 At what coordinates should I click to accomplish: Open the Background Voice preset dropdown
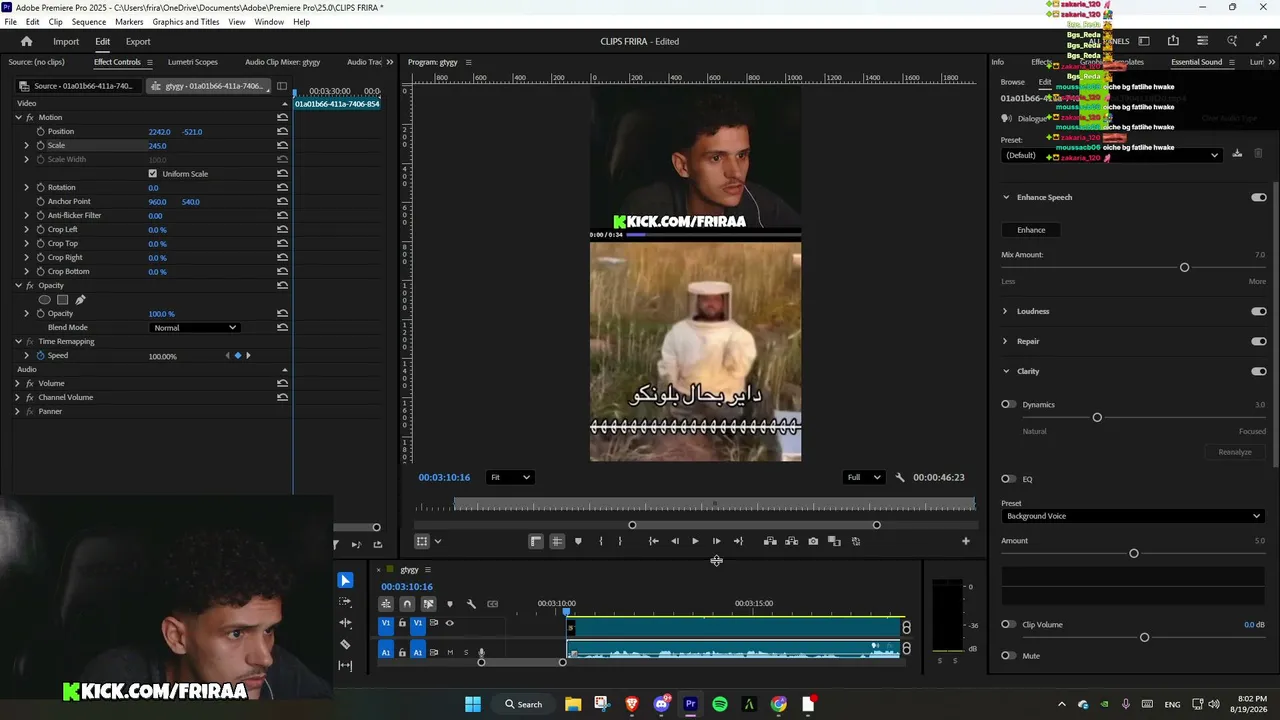click(1132, 516)
